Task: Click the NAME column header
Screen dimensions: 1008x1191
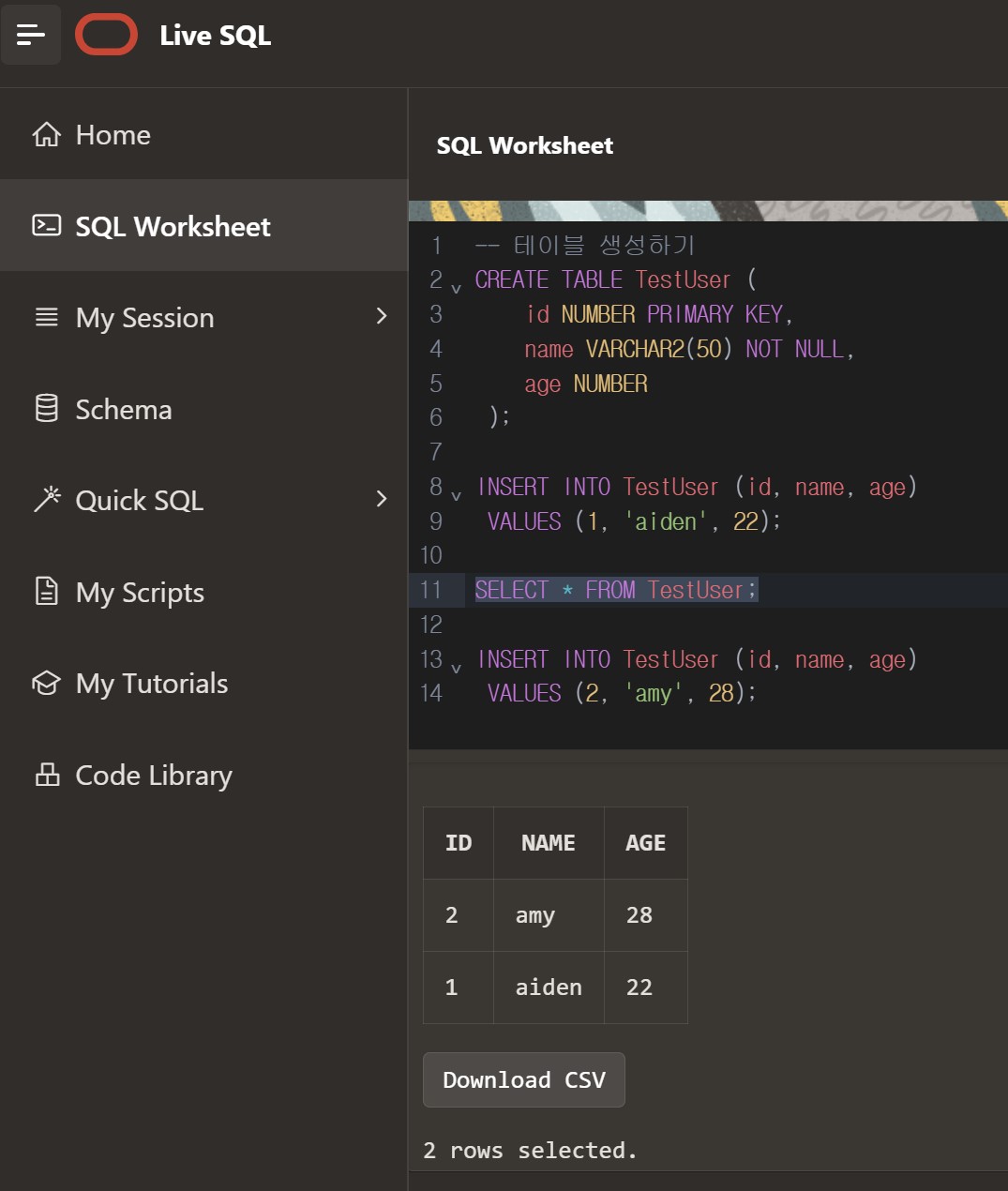Action: 549,843
